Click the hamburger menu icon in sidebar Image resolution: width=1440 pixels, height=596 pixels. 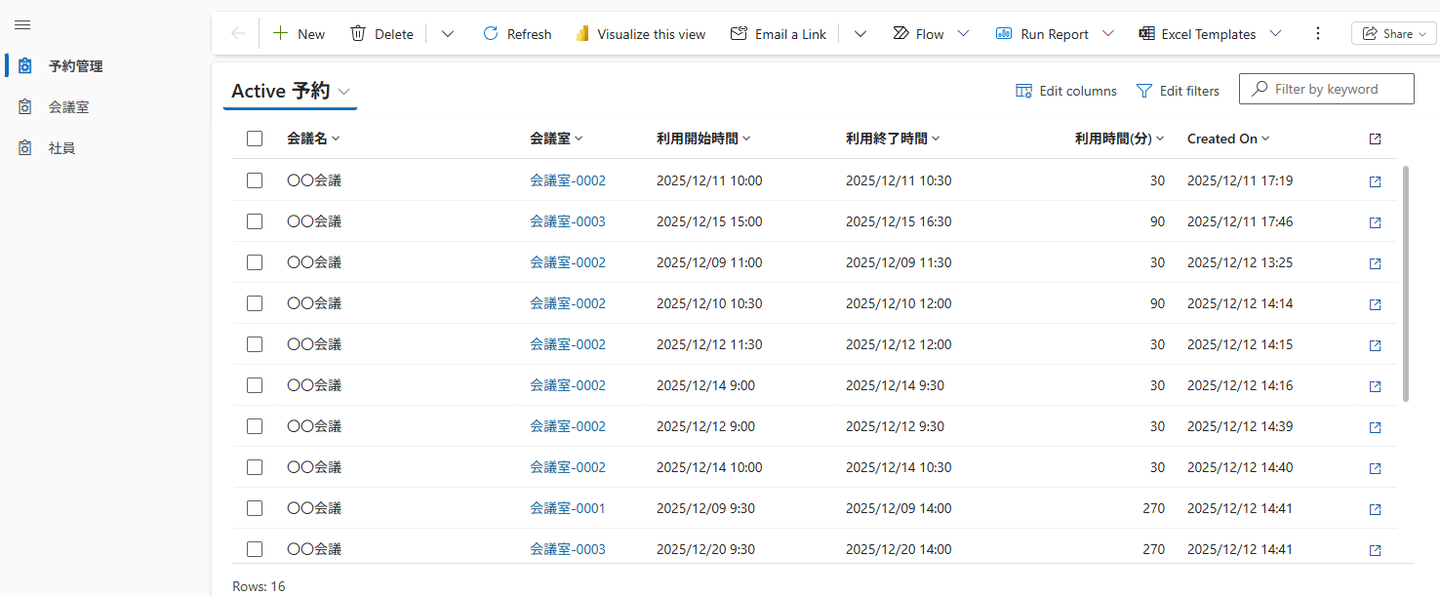[22, 25]
